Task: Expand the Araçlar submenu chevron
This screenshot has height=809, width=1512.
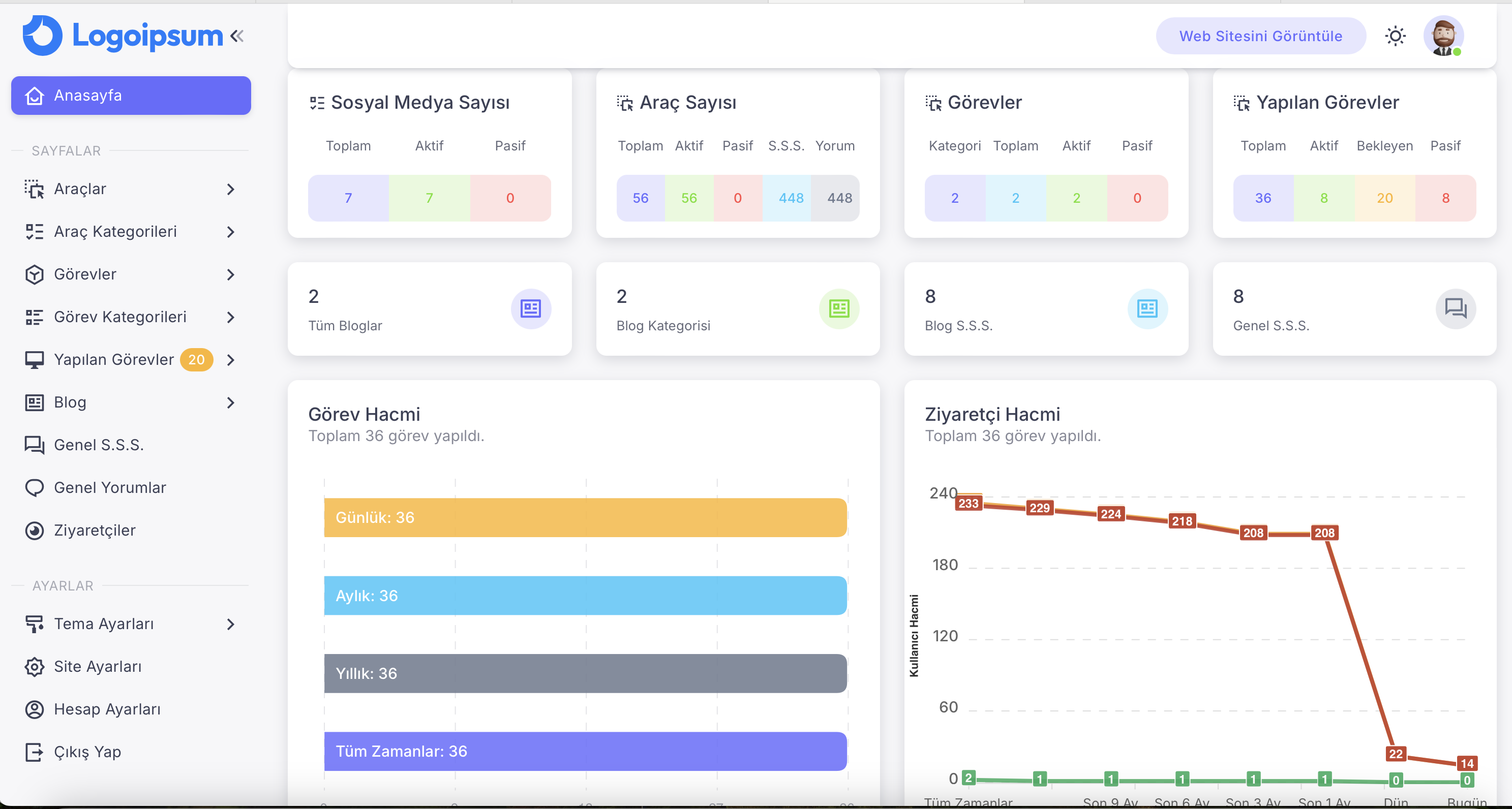Action: [x=231, y=190]
